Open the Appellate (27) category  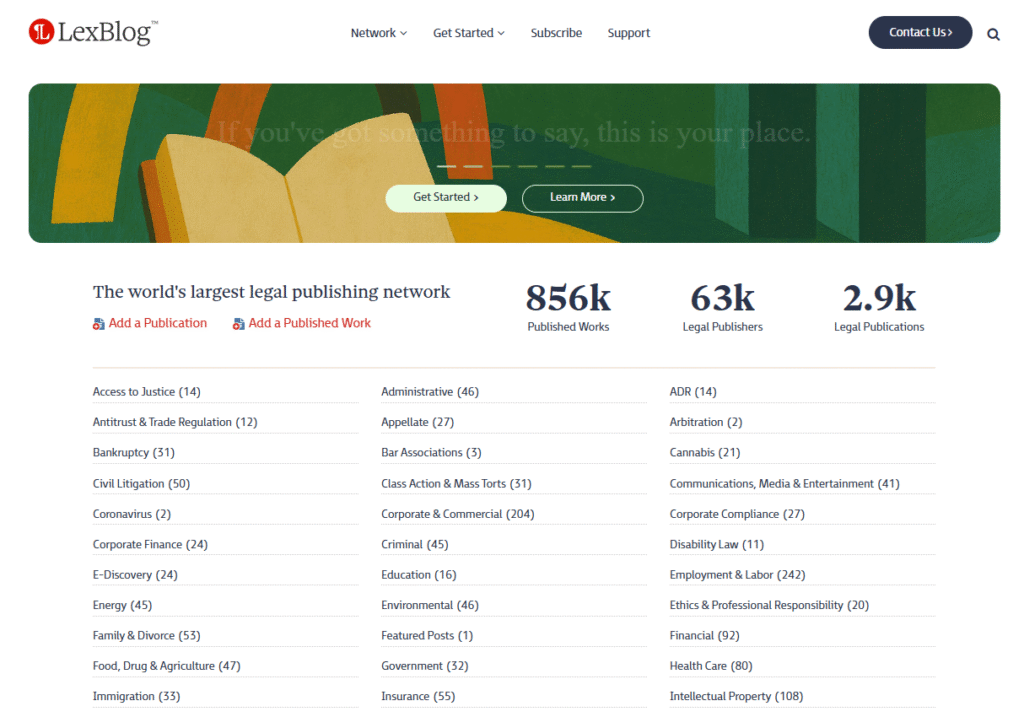[x=417, y=422]
